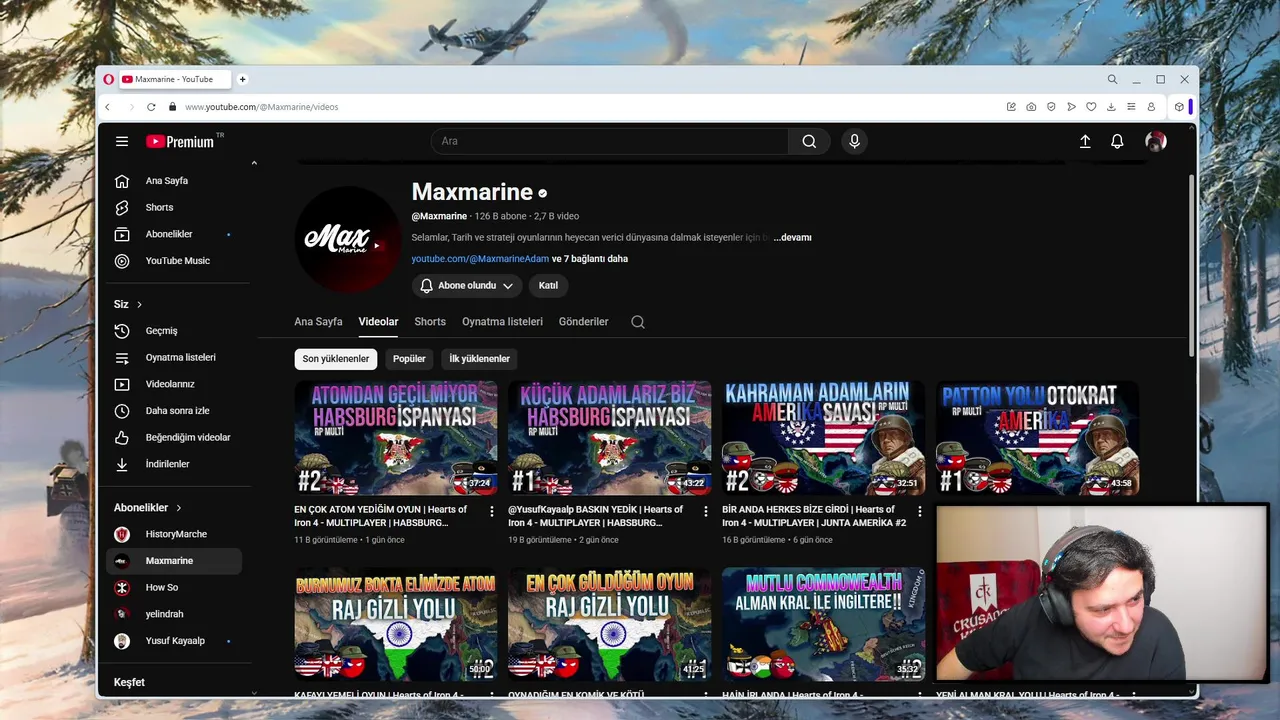
Task: Open Opera snapshot camera tool
Action: pos(1031,107)
